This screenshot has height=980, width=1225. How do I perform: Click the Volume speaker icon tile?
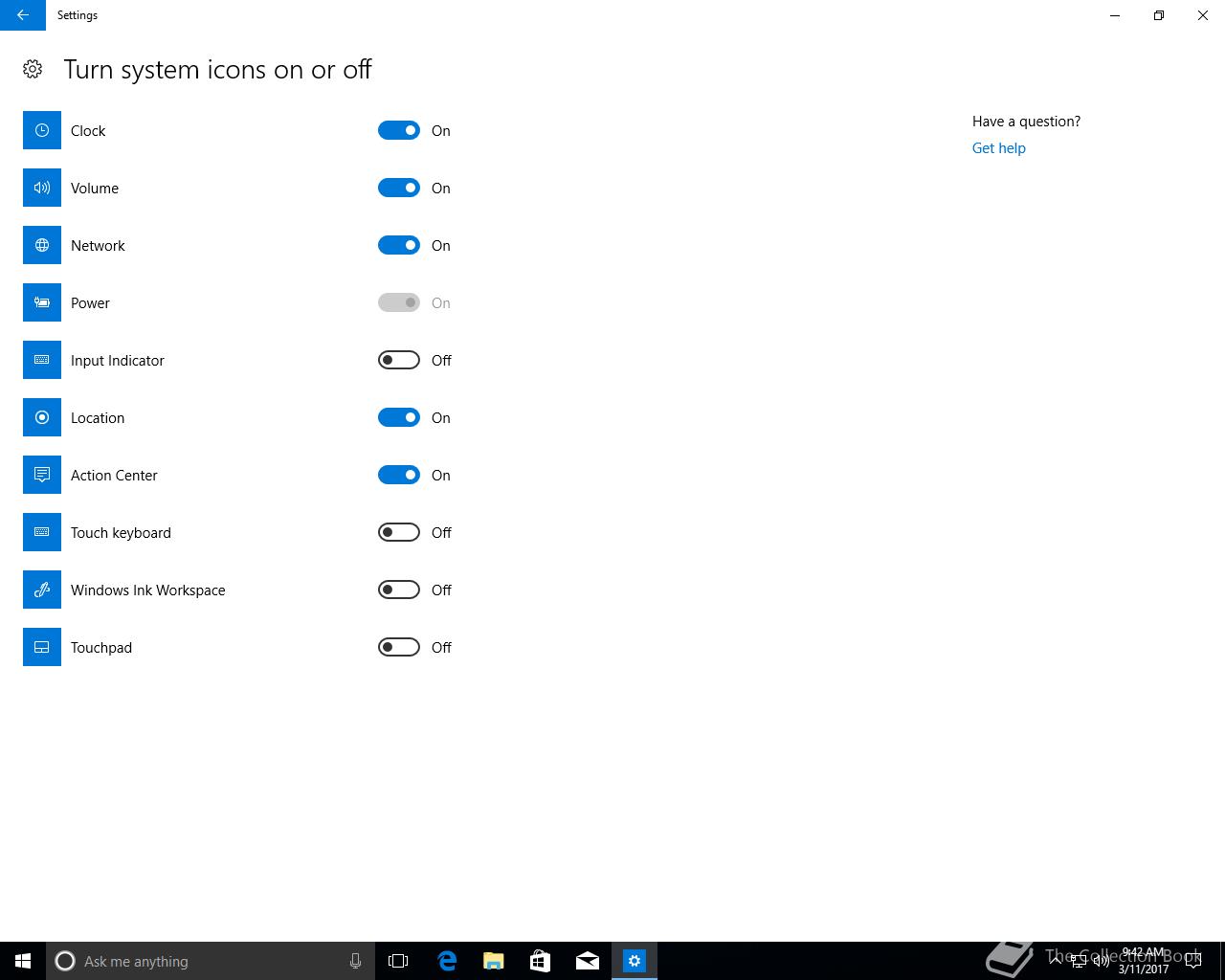click(42, 188)
